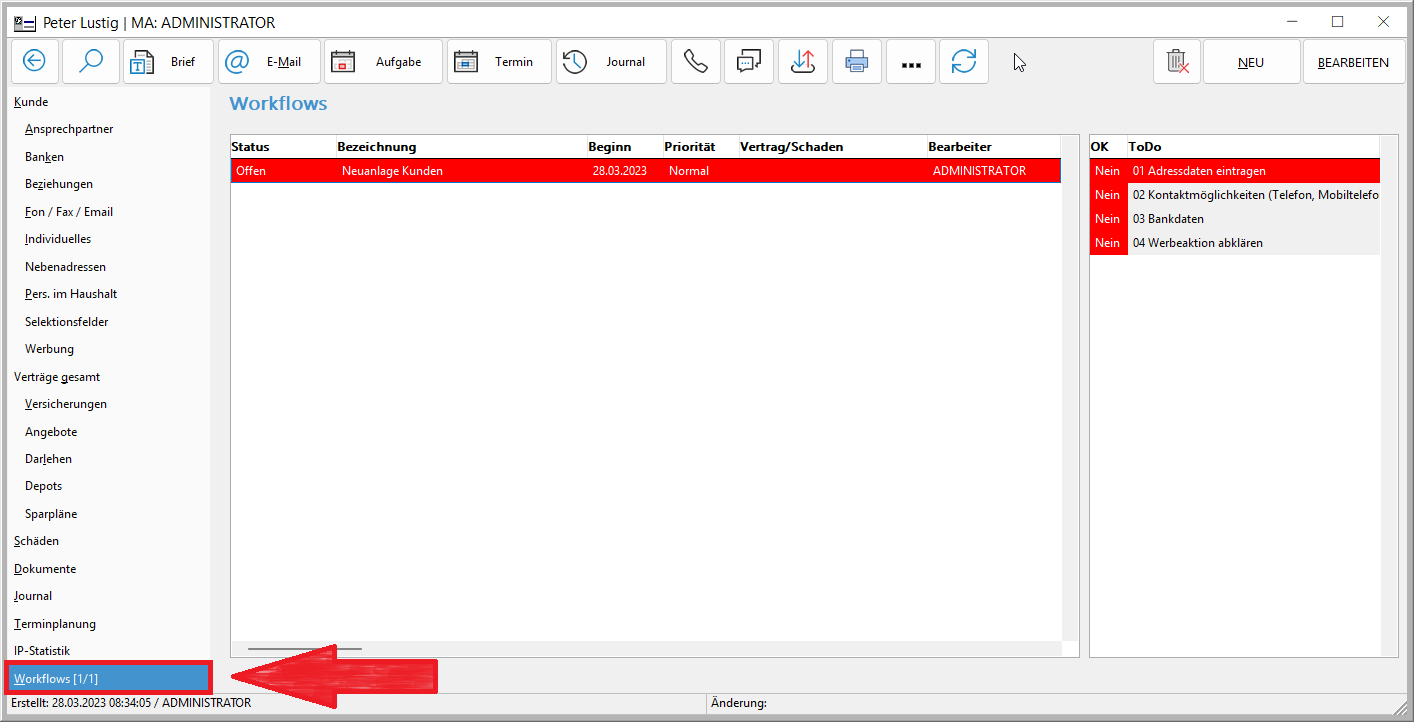The height and width of the screenshot is (722, 1414).
Task: Sort workflows by Priorität column header
Action: (690, 147)
